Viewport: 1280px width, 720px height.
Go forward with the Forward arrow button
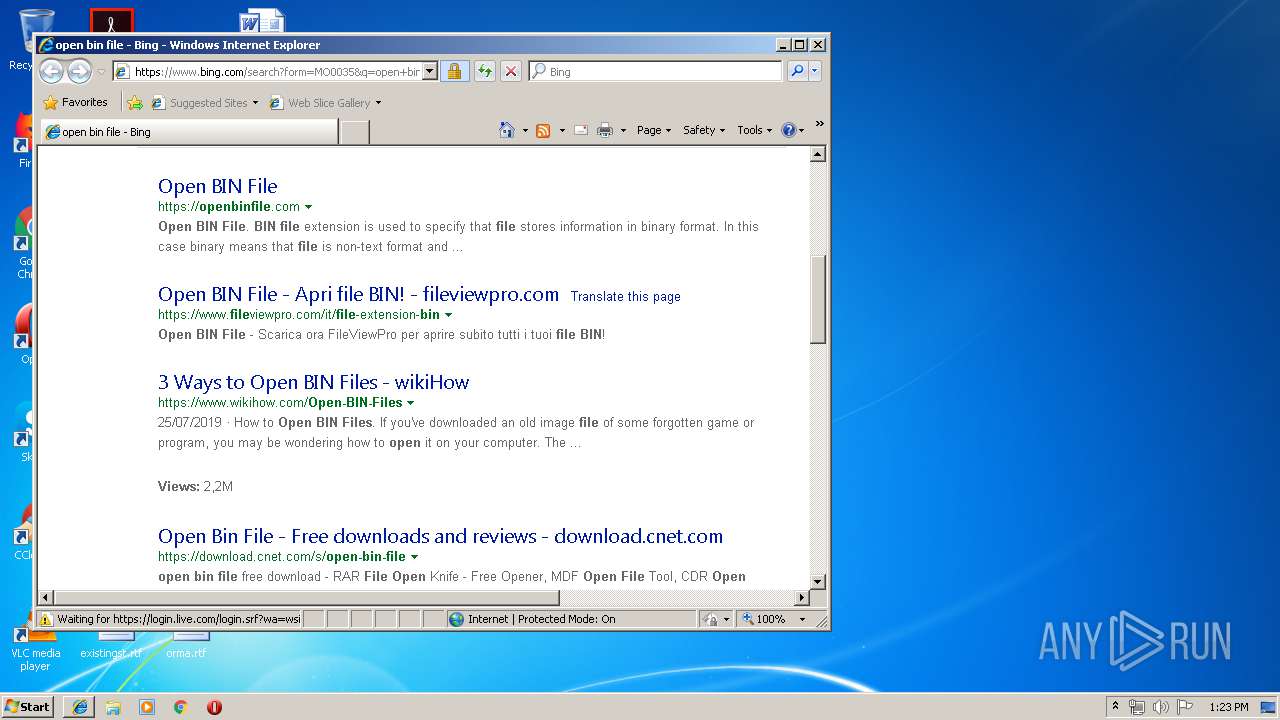(79, 71)
